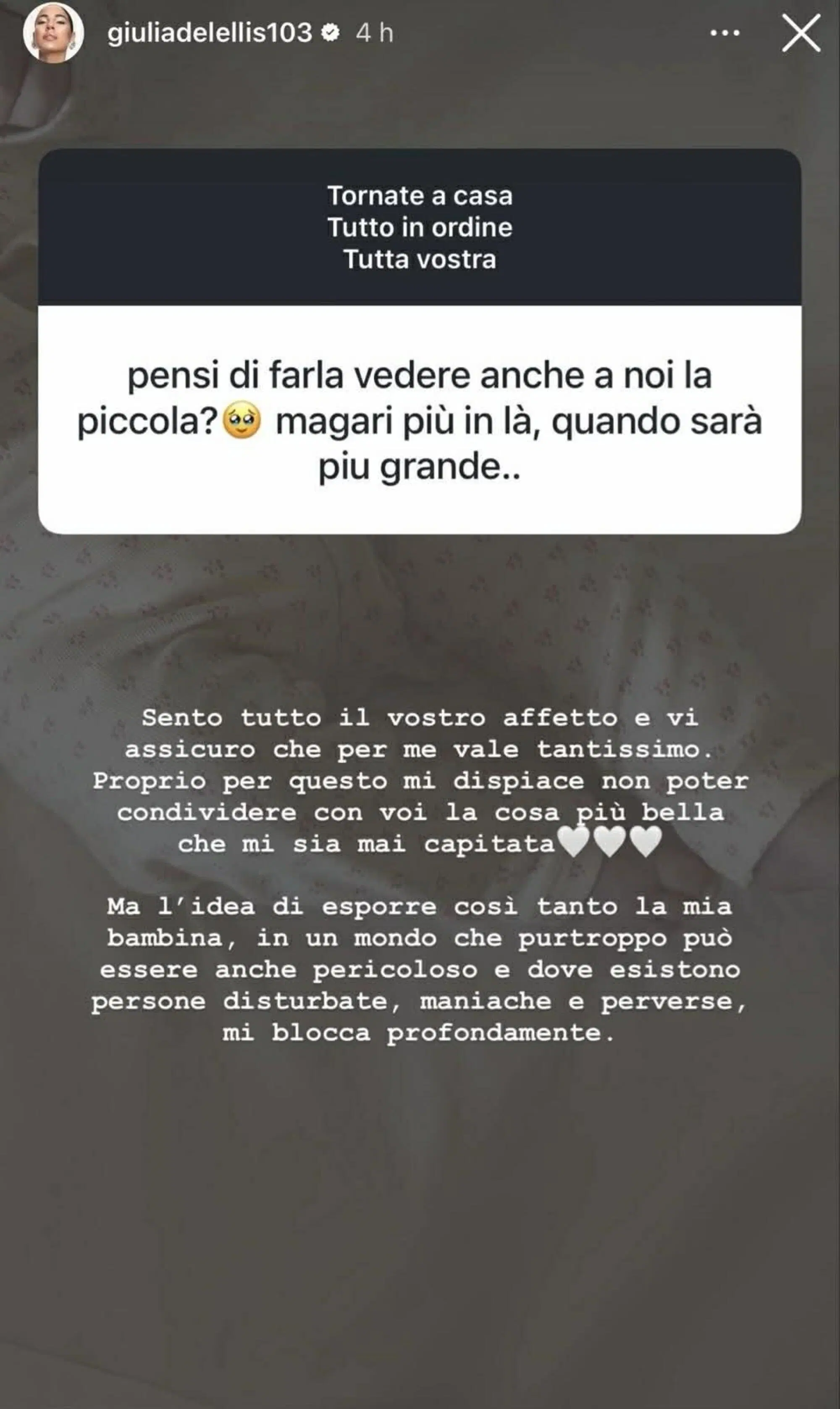Viewport: 840px width, 1409px height.
Task: Tap the 'Tornate a casa' sticker header line
Action: [420, 196]
